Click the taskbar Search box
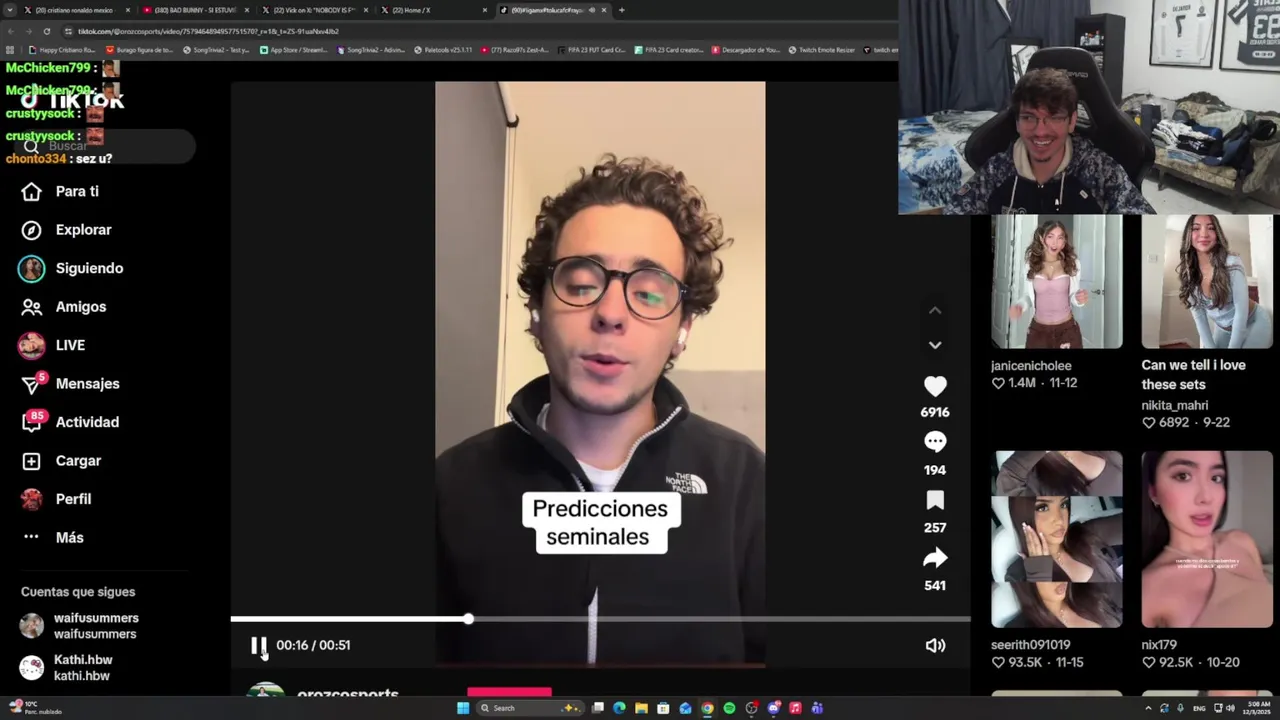 pyautogui.click(x=530, y=708)
